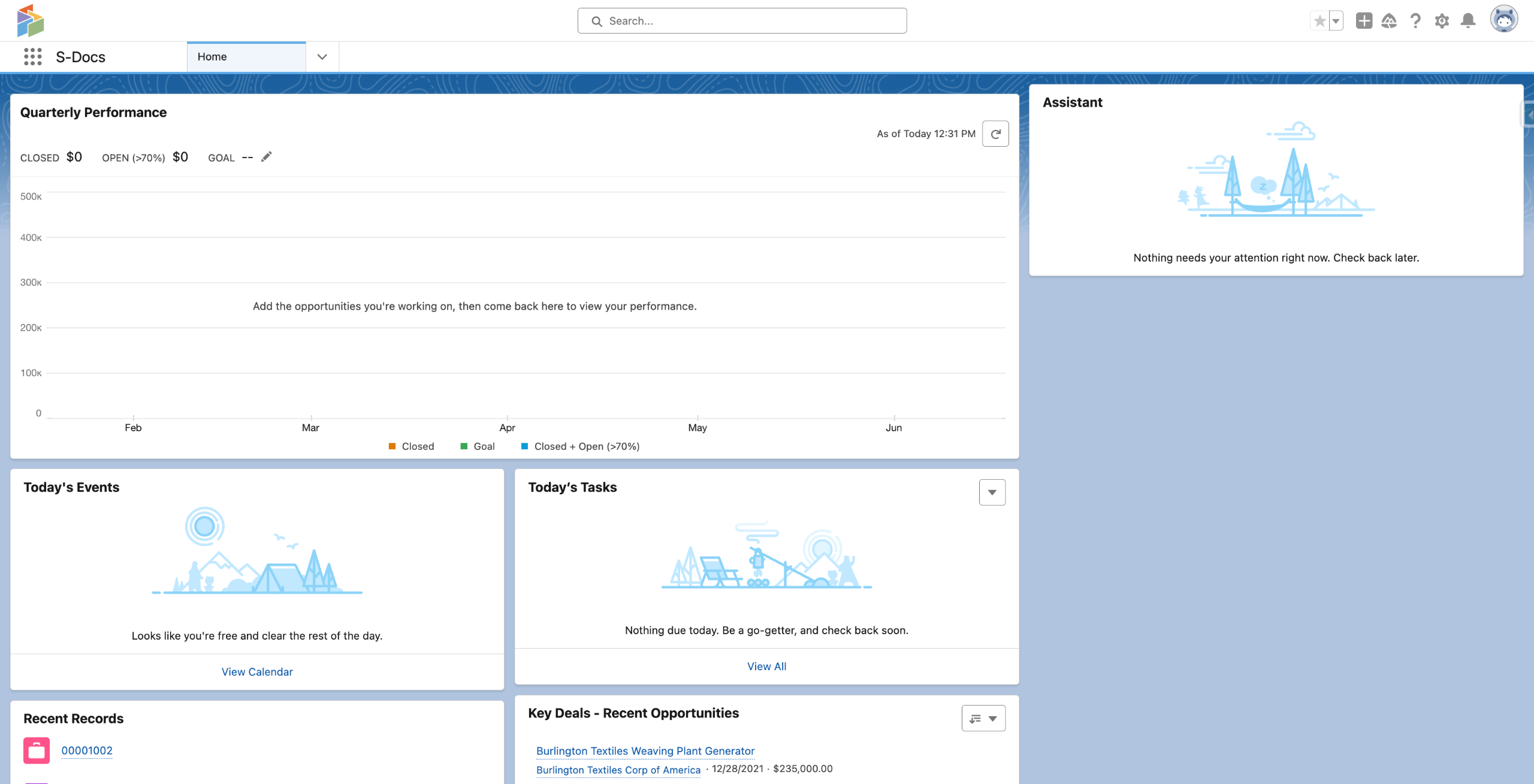Refresh the Quarterly Performance chart
The height and width of the screenshot is (784, 1534).
995,134
